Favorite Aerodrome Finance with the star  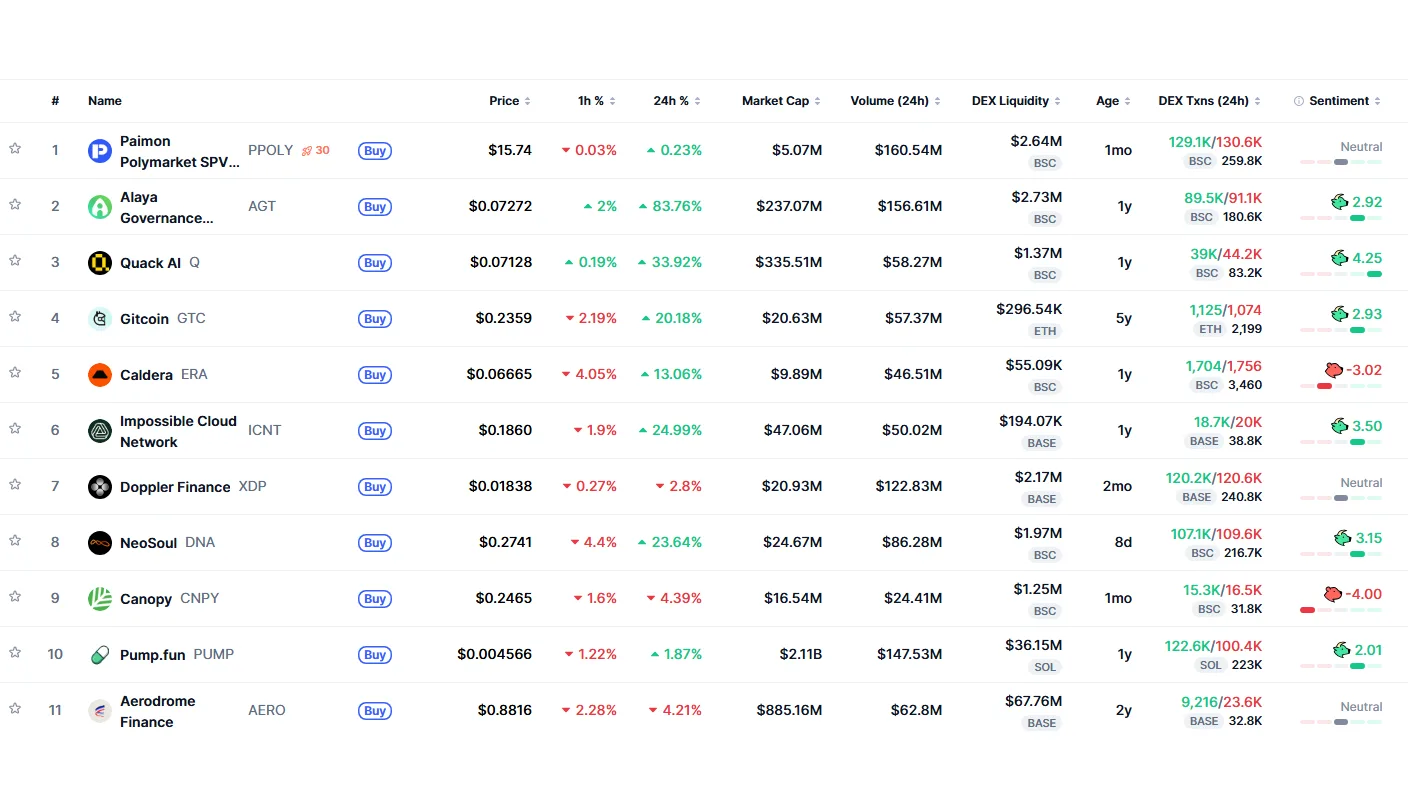point(15,709)
